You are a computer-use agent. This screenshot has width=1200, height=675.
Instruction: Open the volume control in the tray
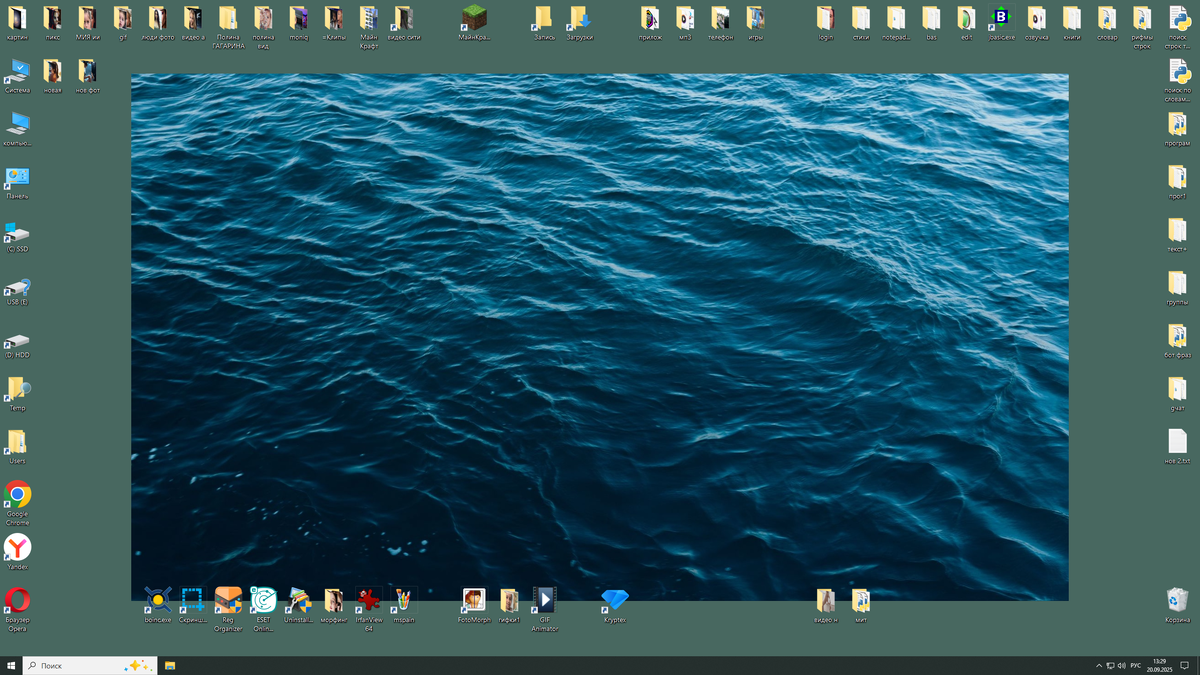(1122, 665)
